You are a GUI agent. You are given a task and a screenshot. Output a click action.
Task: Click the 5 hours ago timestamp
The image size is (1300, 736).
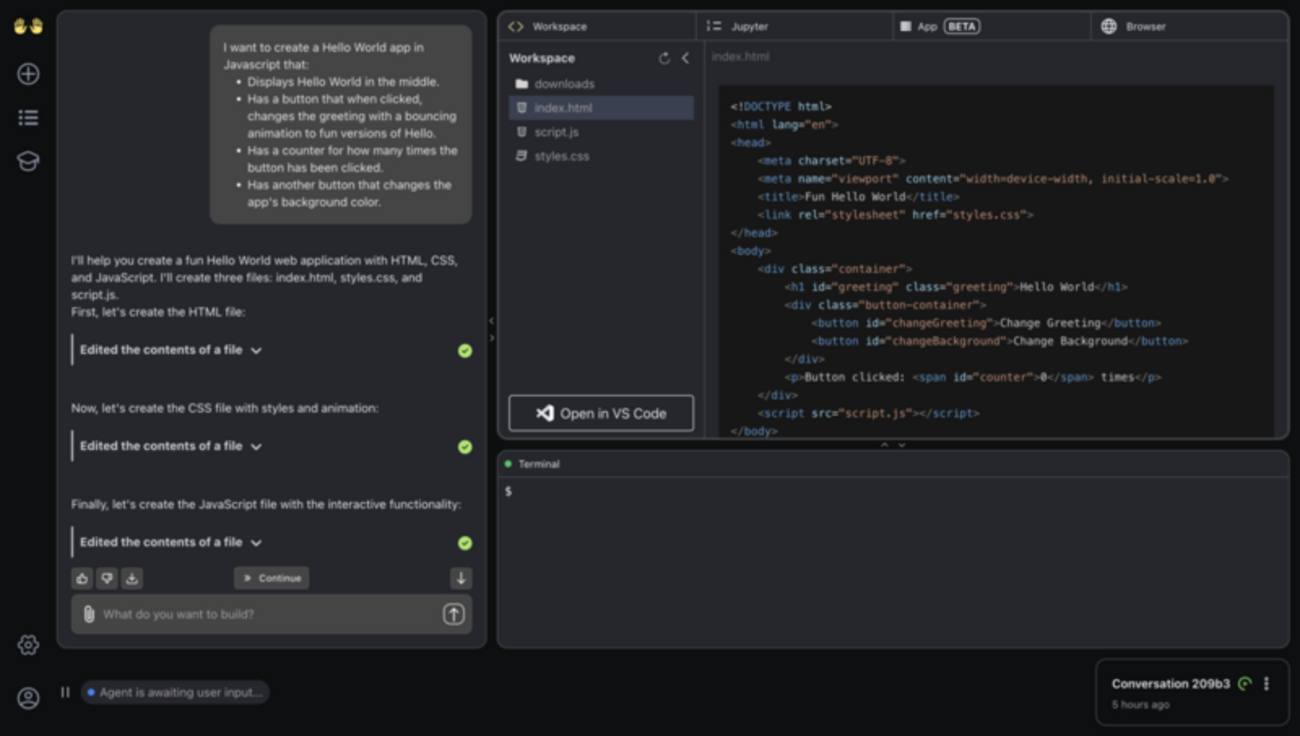[x=1140, y=705]
